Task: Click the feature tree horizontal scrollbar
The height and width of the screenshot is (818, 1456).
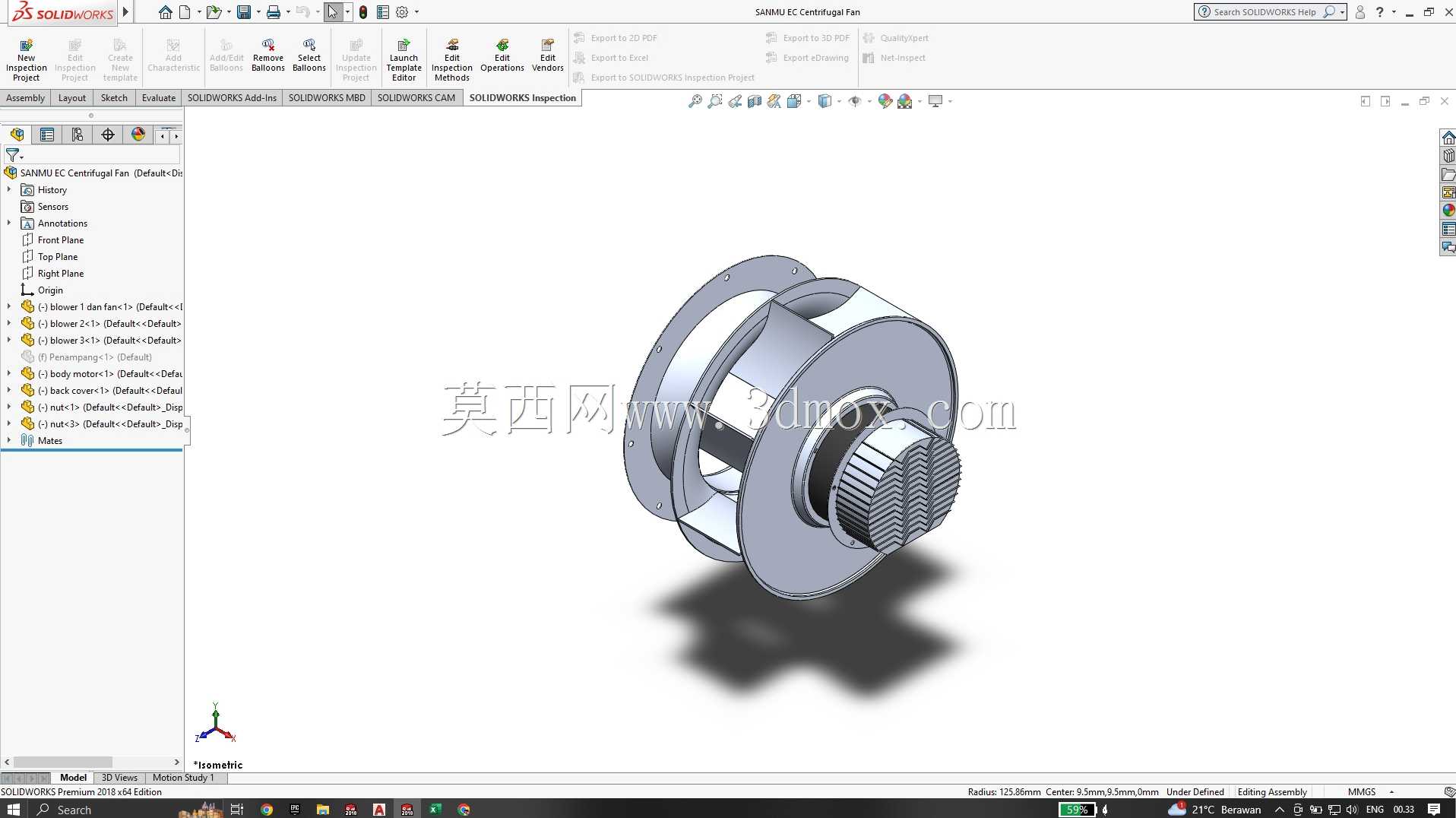Action: [x=63, y=762]
